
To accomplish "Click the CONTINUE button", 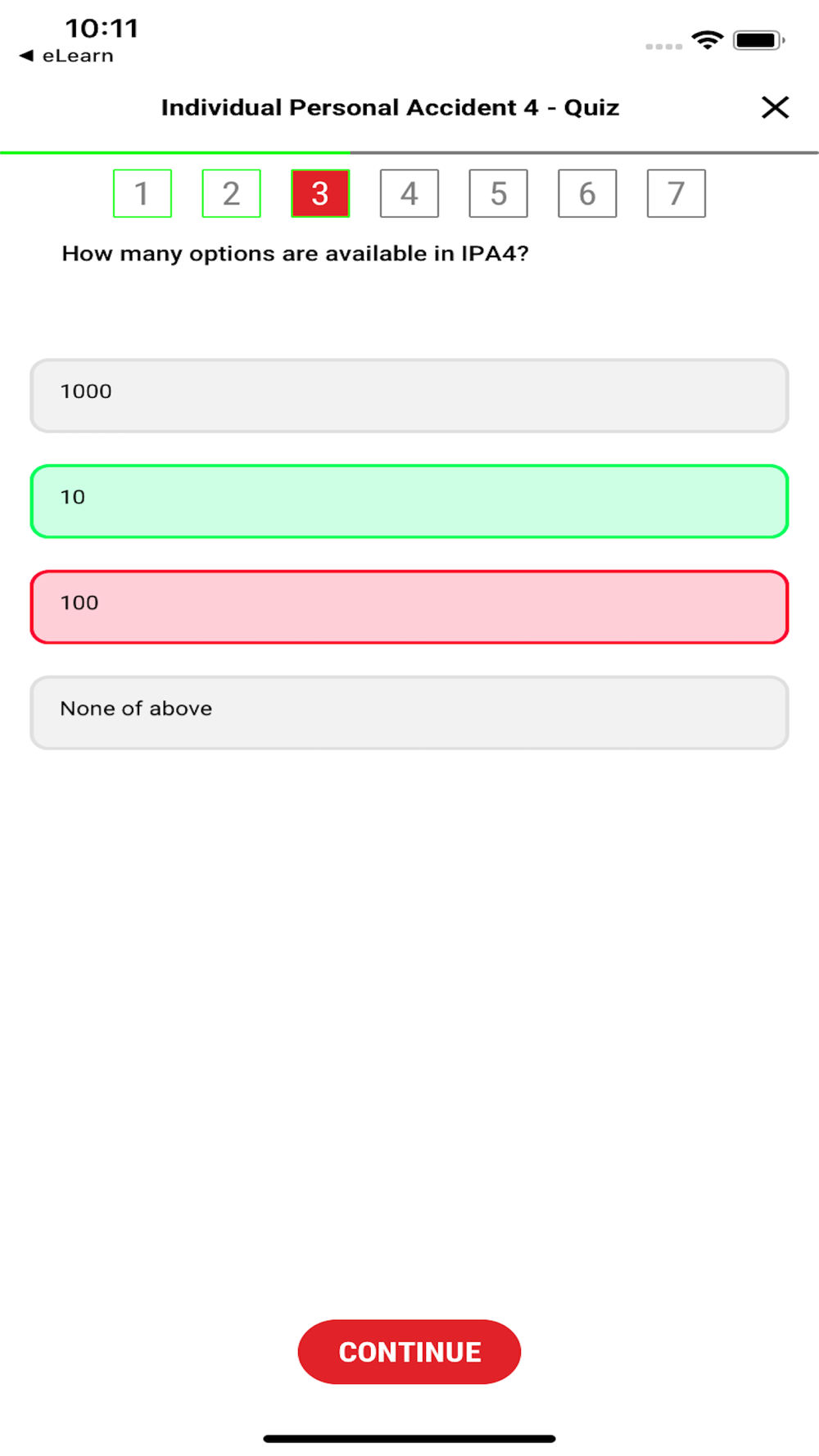I will point(409,1352).
